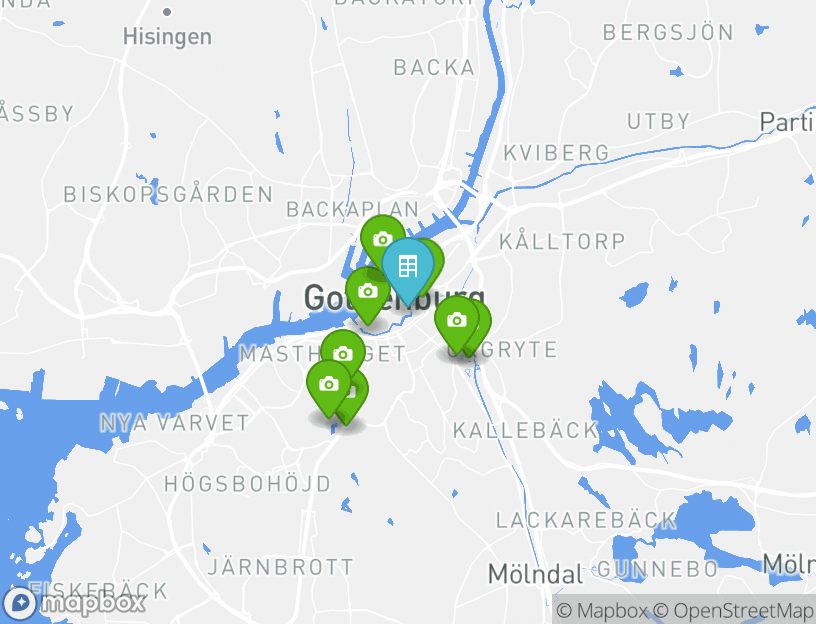Click the NYA VARVET label
The width and height of the screenshot is (816, 624).
(175, 423)
